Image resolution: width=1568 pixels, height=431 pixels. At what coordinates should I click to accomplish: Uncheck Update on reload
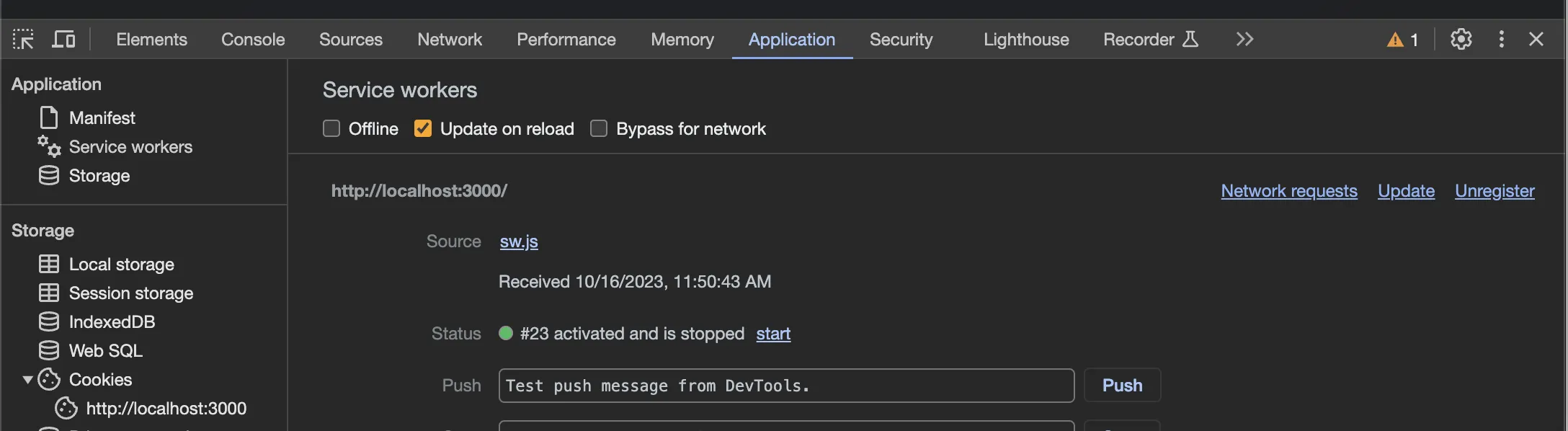pos(423,128)
